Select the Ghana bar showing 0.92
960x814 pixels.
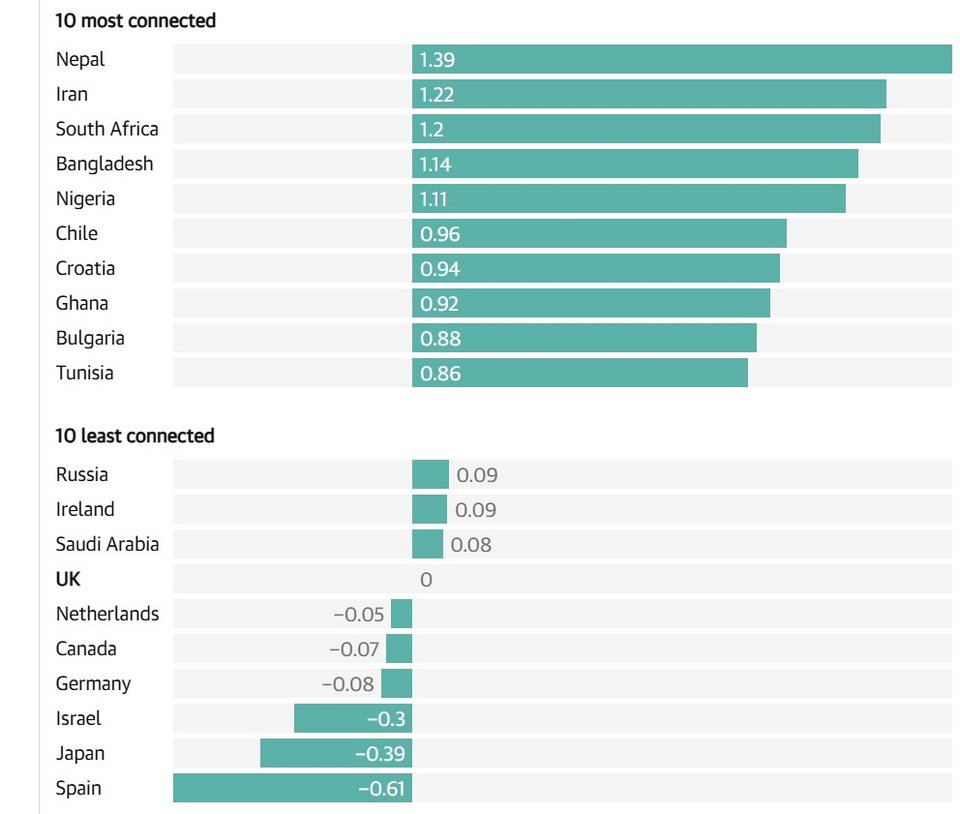(x=591, y=303)
